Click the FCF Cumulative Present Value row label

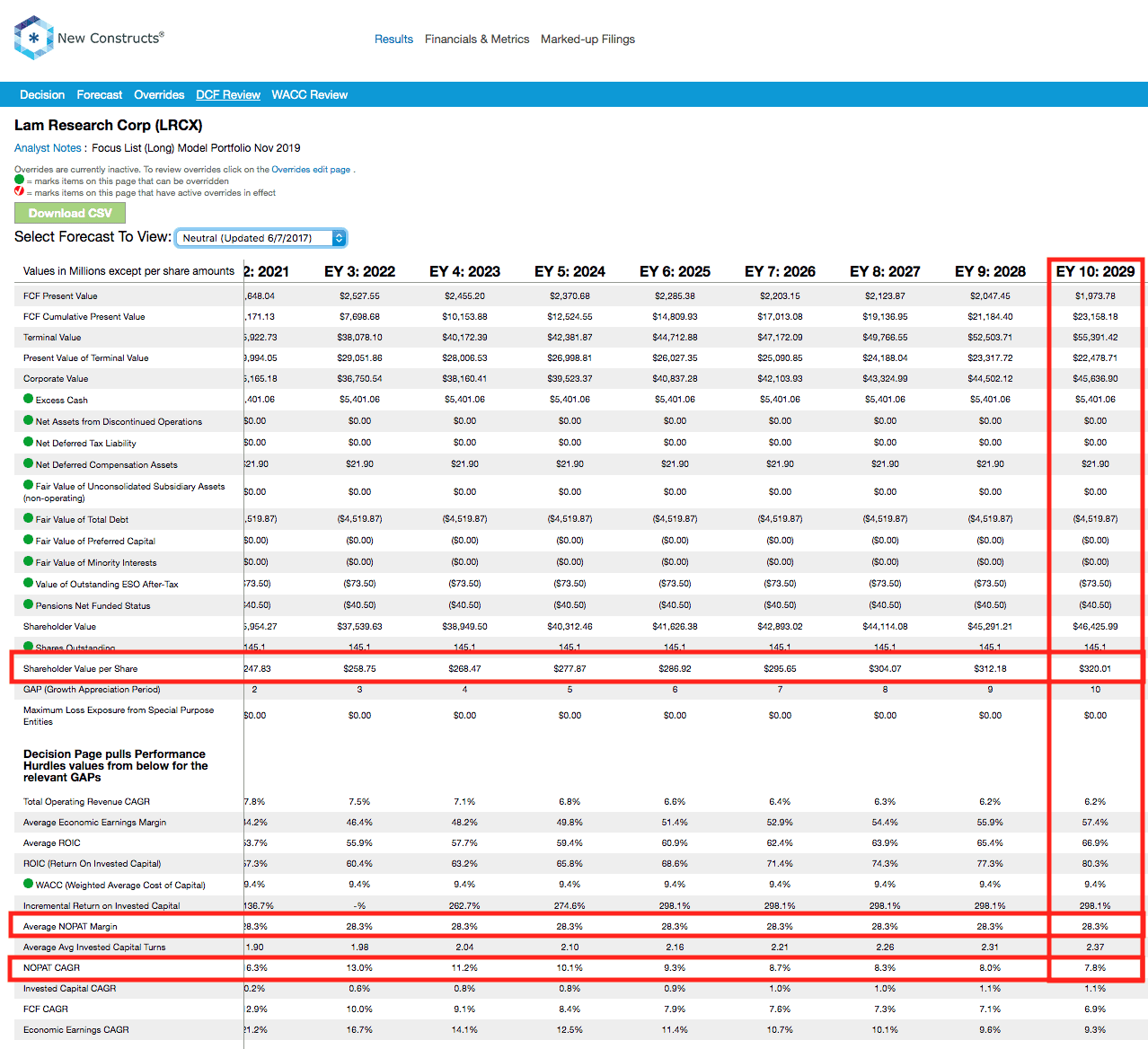point(84,316)
